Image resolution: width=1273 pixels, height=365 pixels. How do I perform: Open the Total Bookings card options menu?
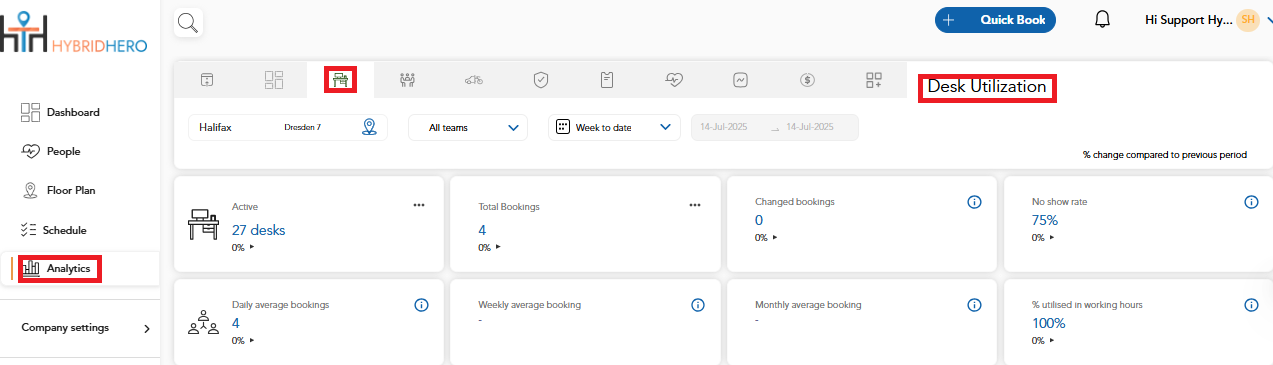click(x=695, y=204)
